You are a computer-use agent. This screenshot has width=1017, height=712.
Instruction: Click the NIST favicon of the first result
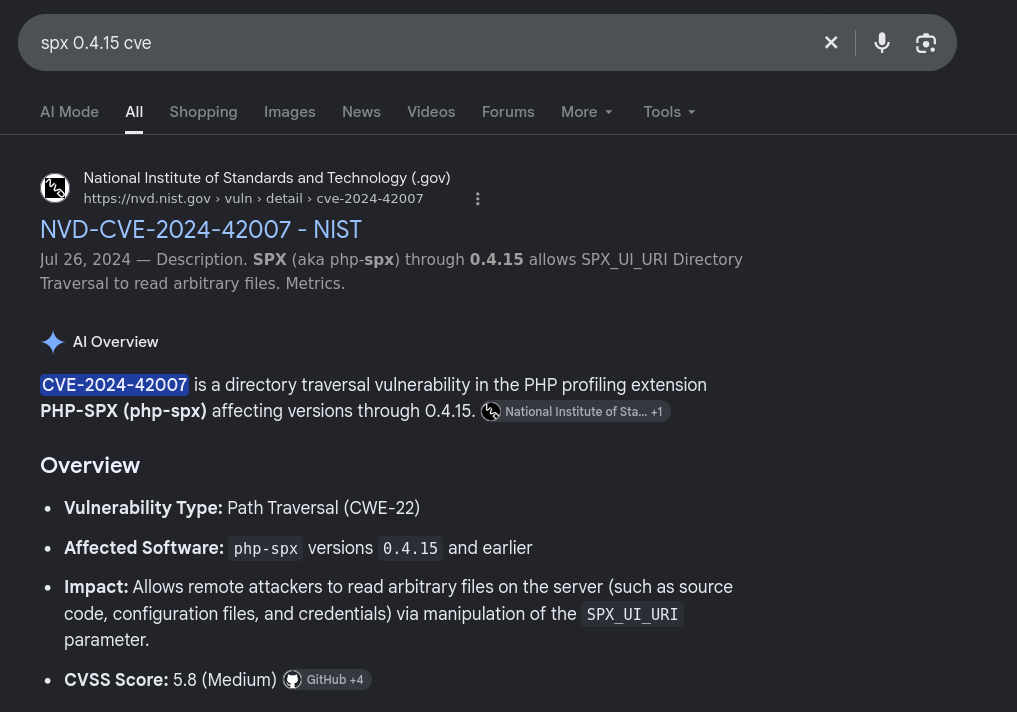(55, 188)
